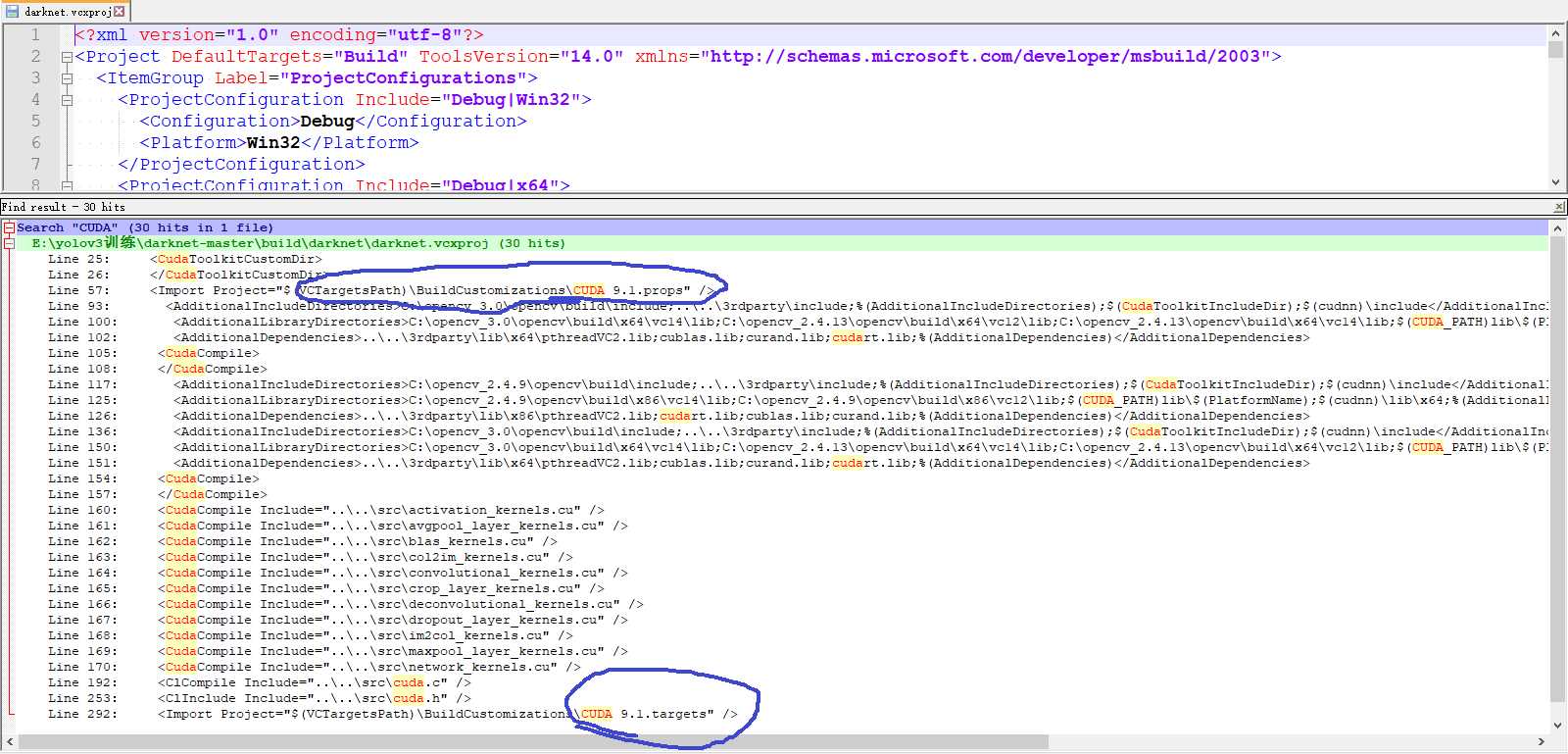Go to the Line 165 crop_layer_kernels.cu result

(x=325, y=588)
